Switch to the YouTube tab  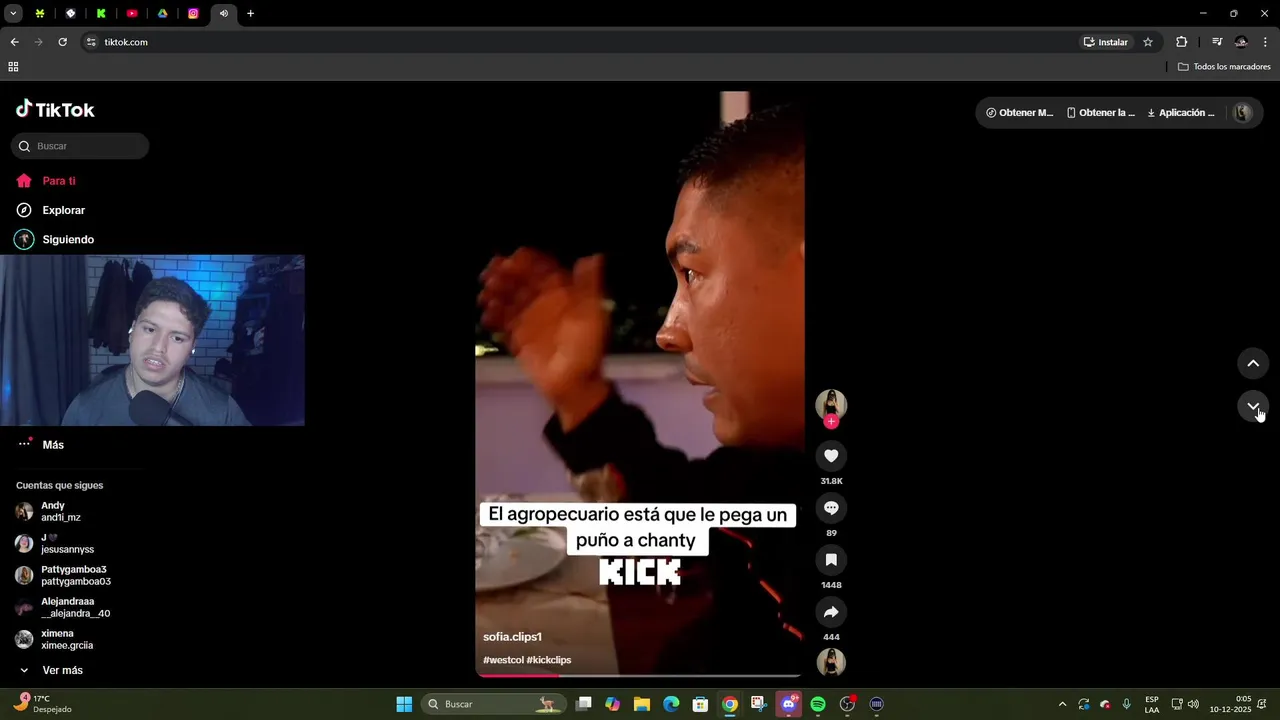coord(132,13)
